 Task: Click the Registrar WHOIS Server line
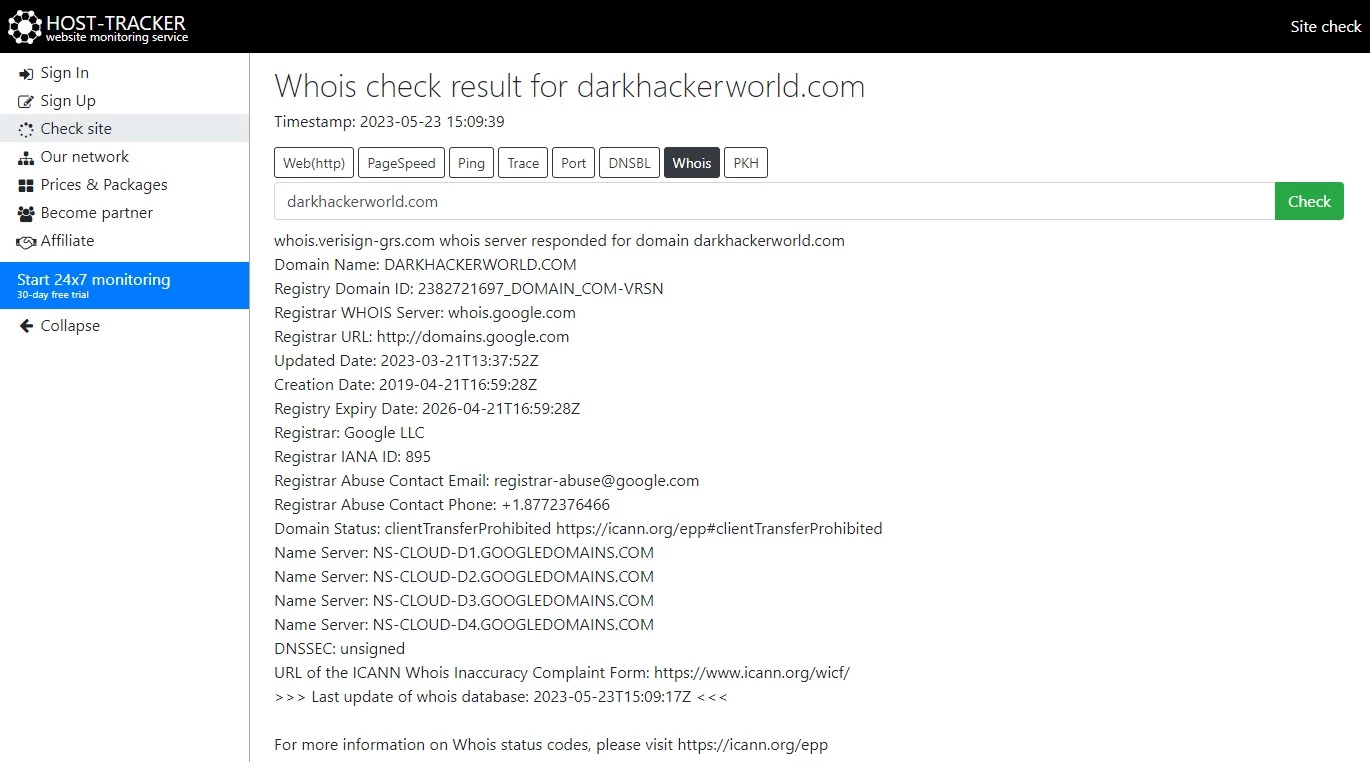pos(425,313)
